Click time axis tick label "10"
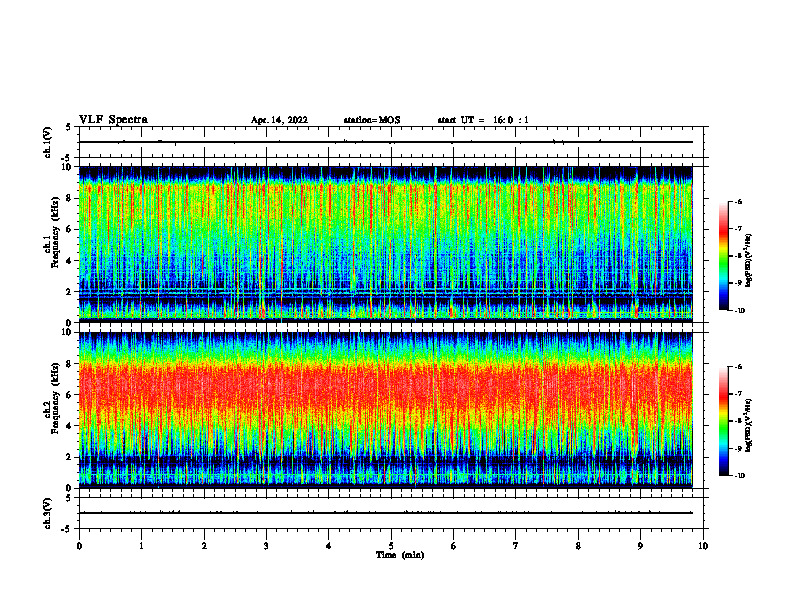The image size is (792, 612). [x=703, y=546]
